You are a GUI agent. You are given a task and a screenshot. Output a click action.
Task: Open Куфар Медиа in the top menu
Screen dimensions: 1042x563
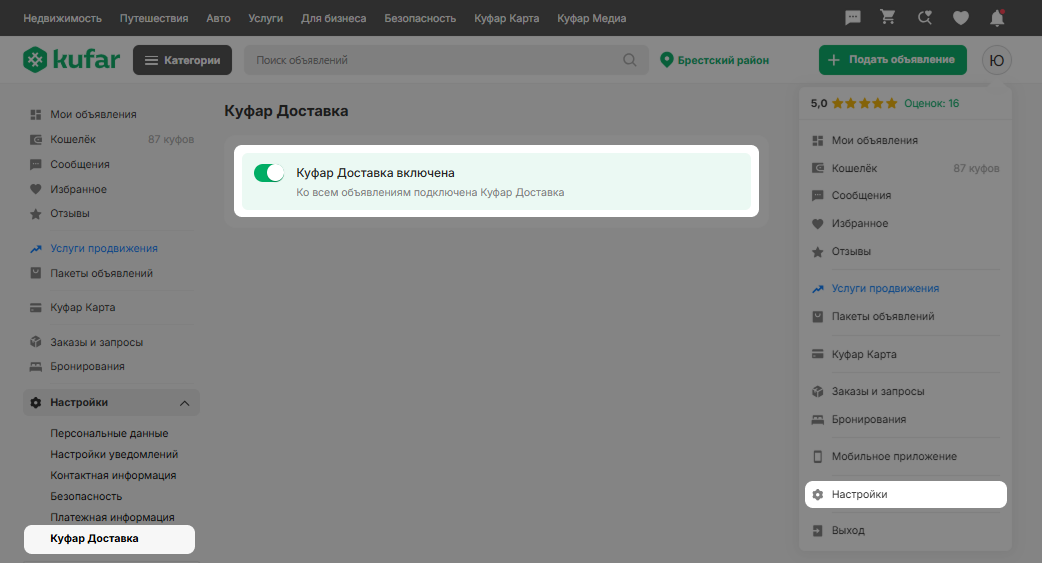point(591,18)
